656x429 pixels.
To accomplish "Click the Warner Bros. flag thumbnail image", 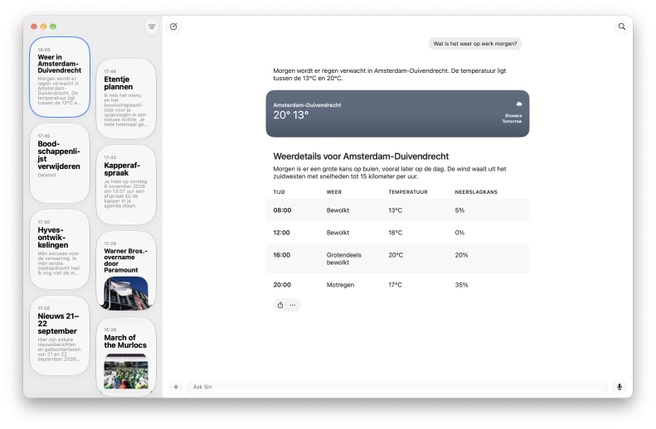I will click(126, 293).
